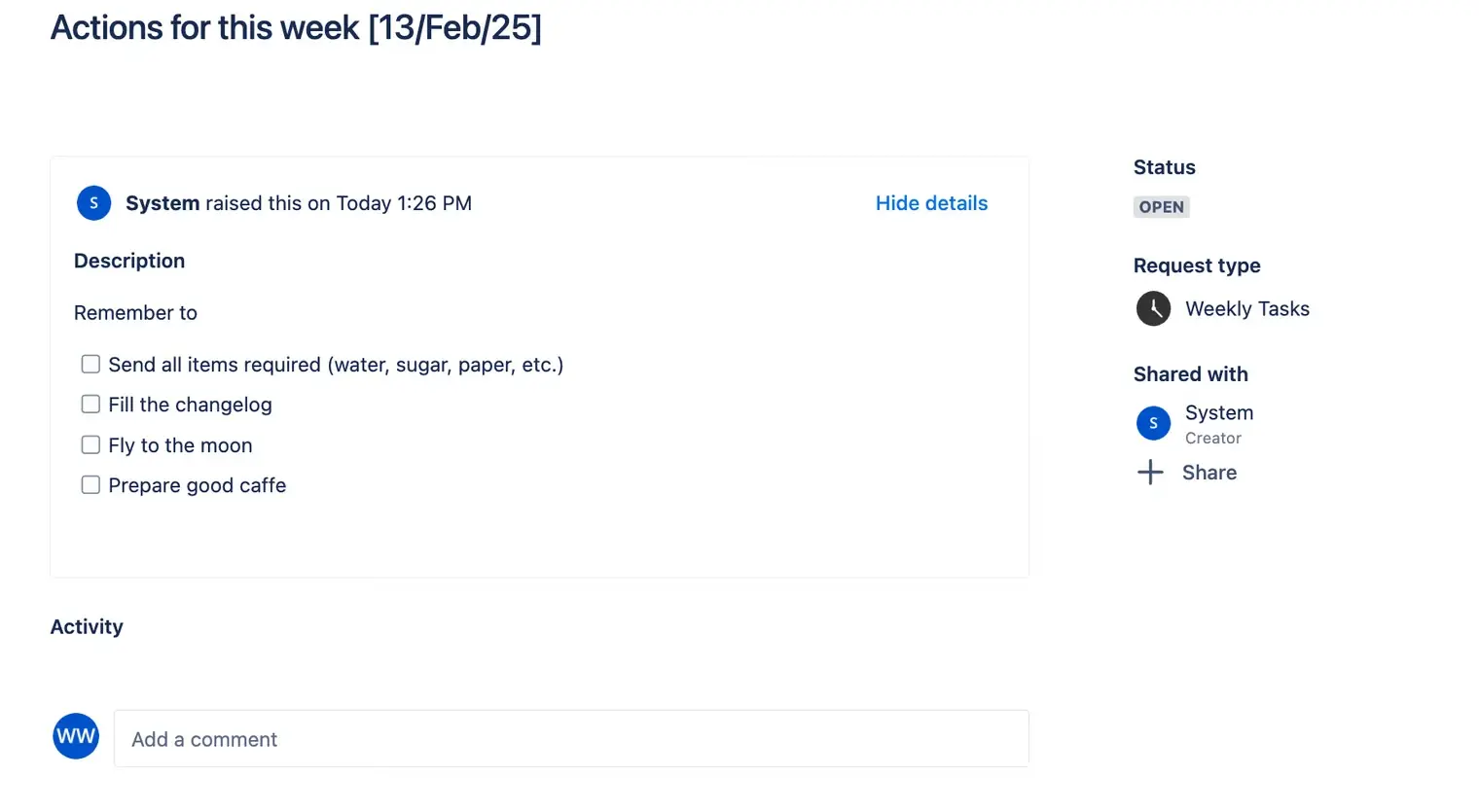The image size is (1479, 812).
Task: Click the System avatar under Shared with
Action: point(1153,423)
